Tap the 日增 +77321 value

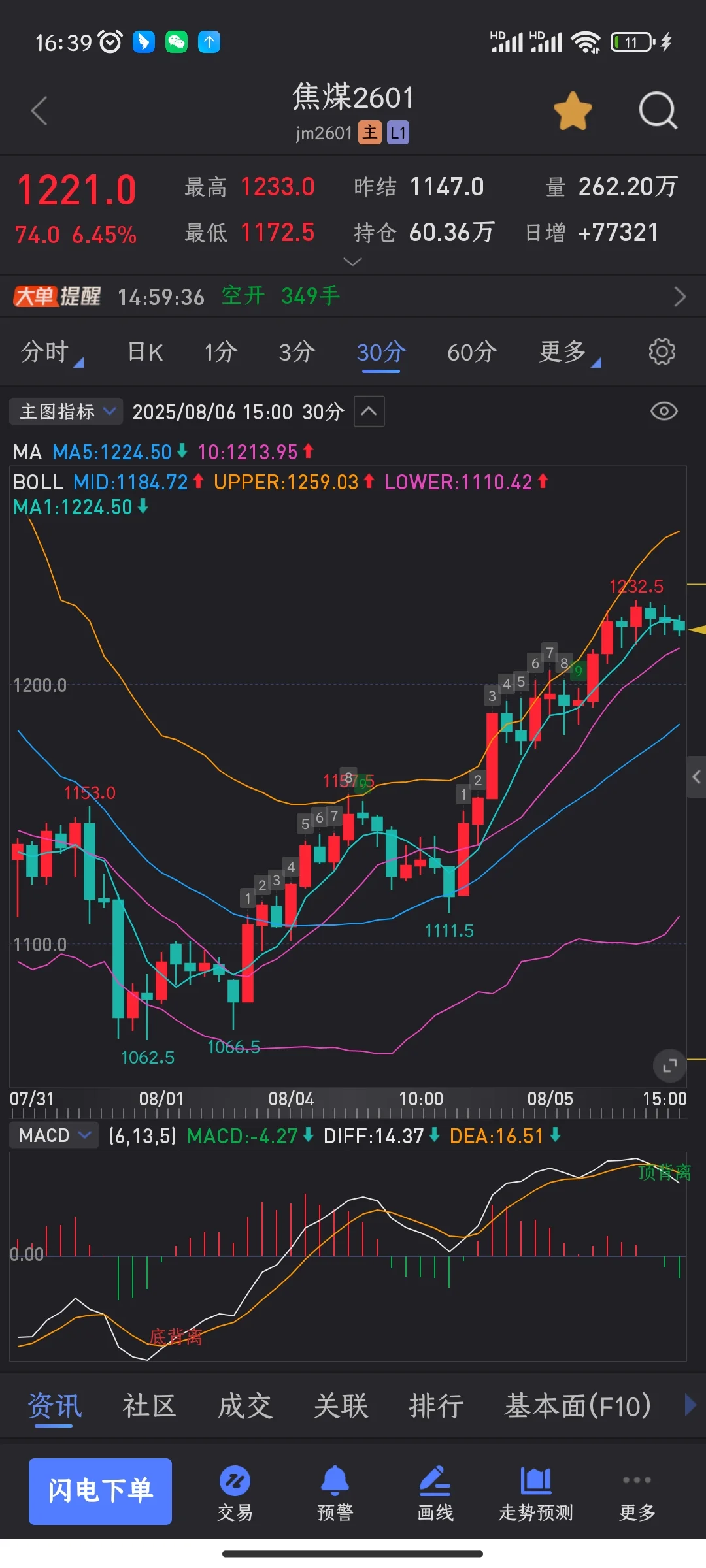[x=592, y=233]
